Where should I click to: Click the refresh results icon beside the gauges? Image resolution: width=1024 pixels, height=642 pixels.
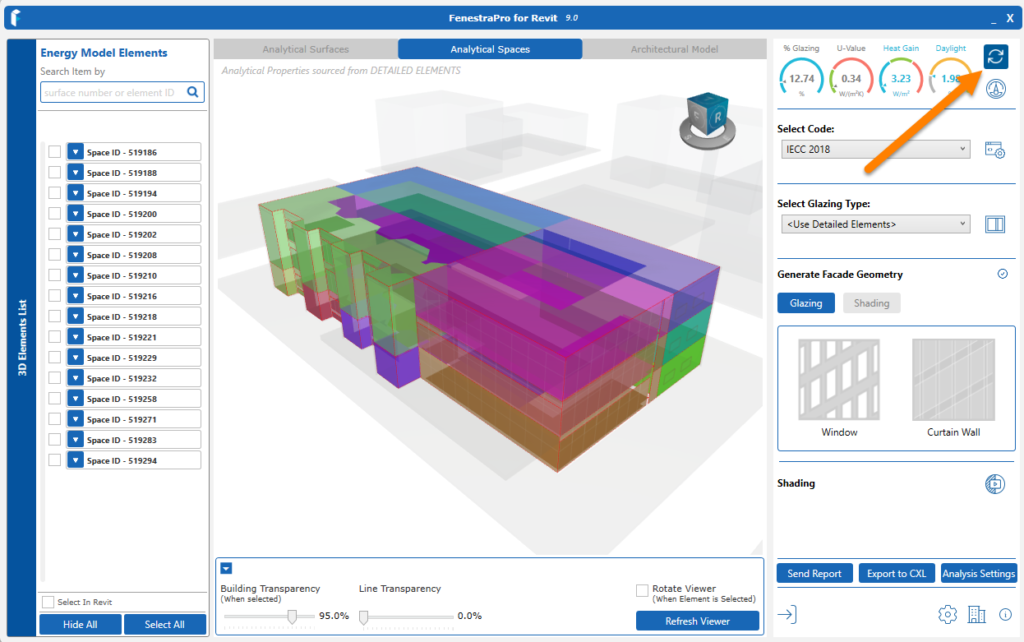coord(995,56)
